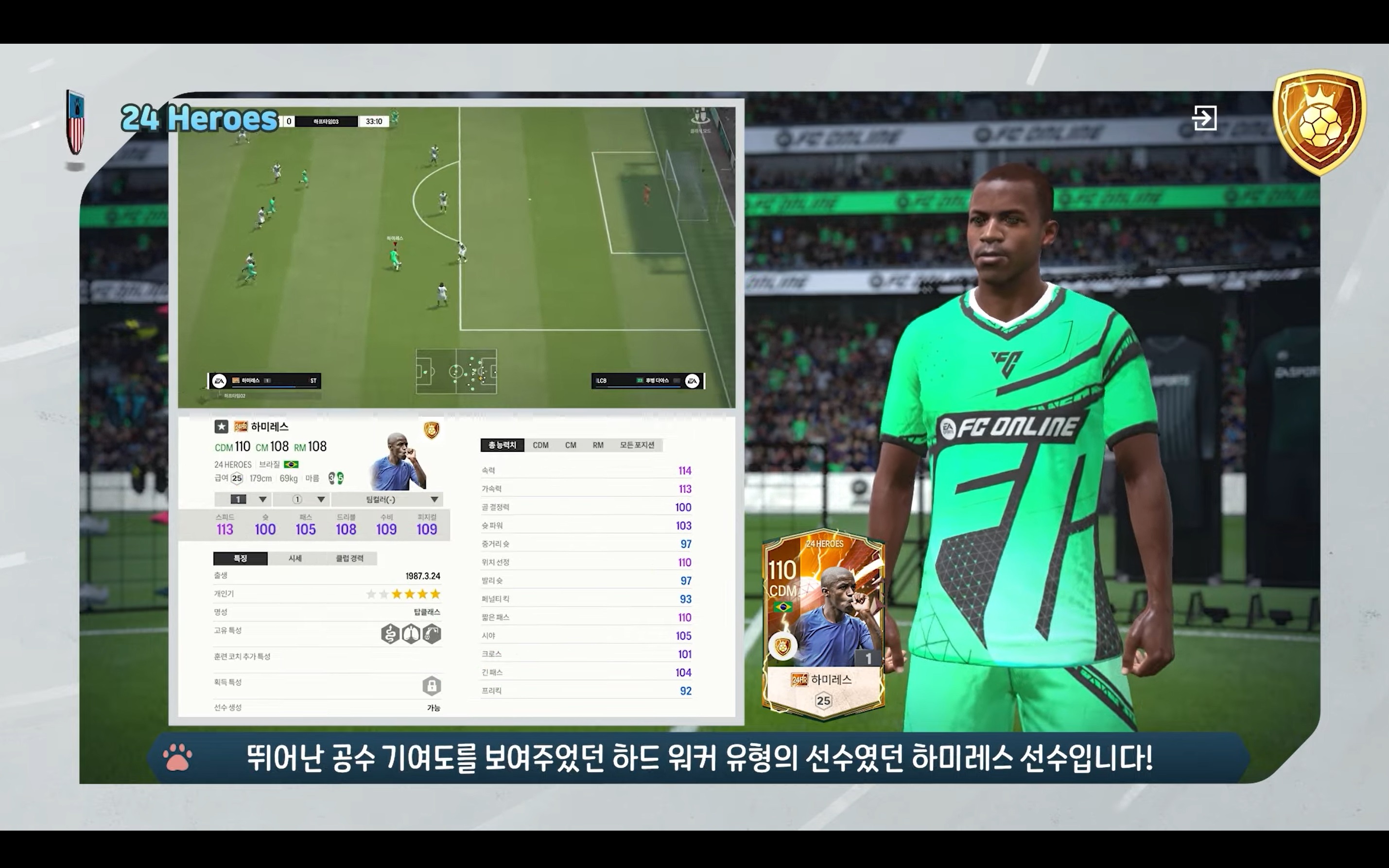Click the 1 level badge on player card
The height and width of the screenshot is (868, 1389).
868,659
